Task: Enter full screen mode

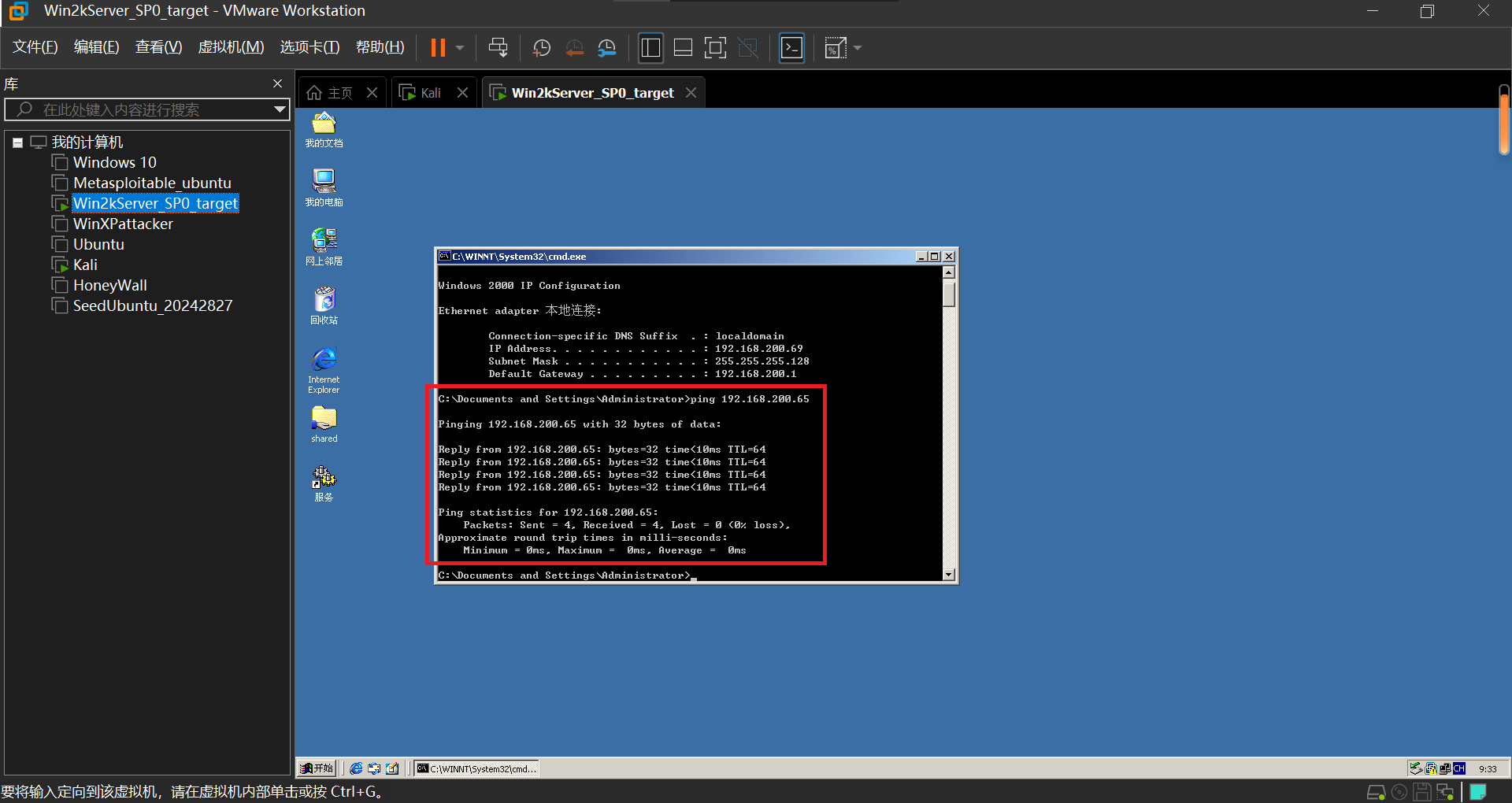Action: (715, 48)
